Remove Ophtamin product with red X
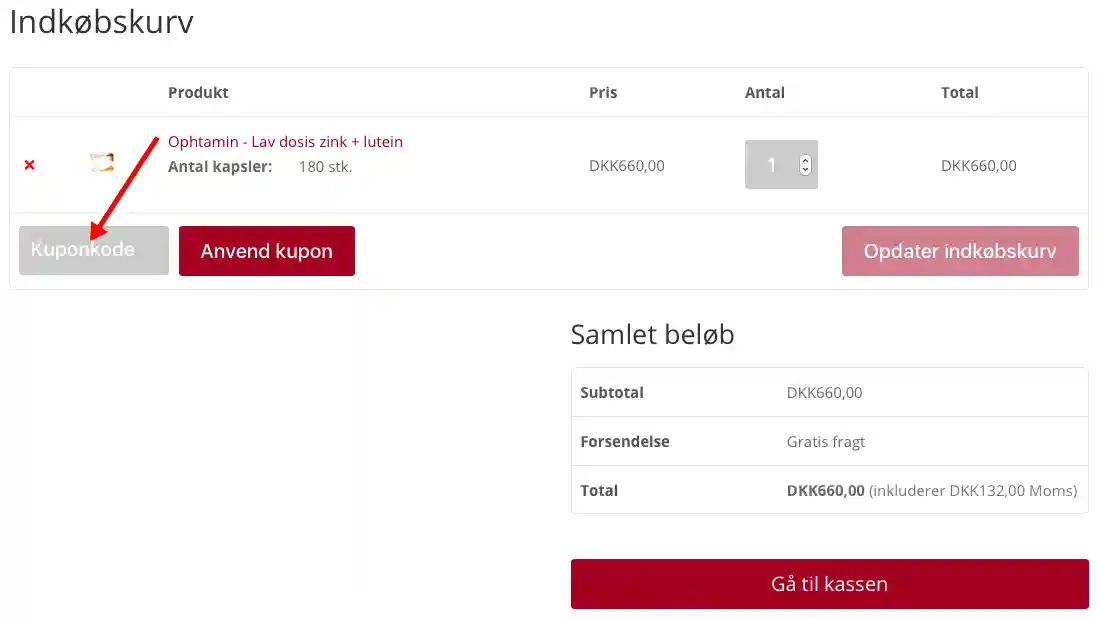The height and width of the screenshot is (621, 1101). coord(29,165)
